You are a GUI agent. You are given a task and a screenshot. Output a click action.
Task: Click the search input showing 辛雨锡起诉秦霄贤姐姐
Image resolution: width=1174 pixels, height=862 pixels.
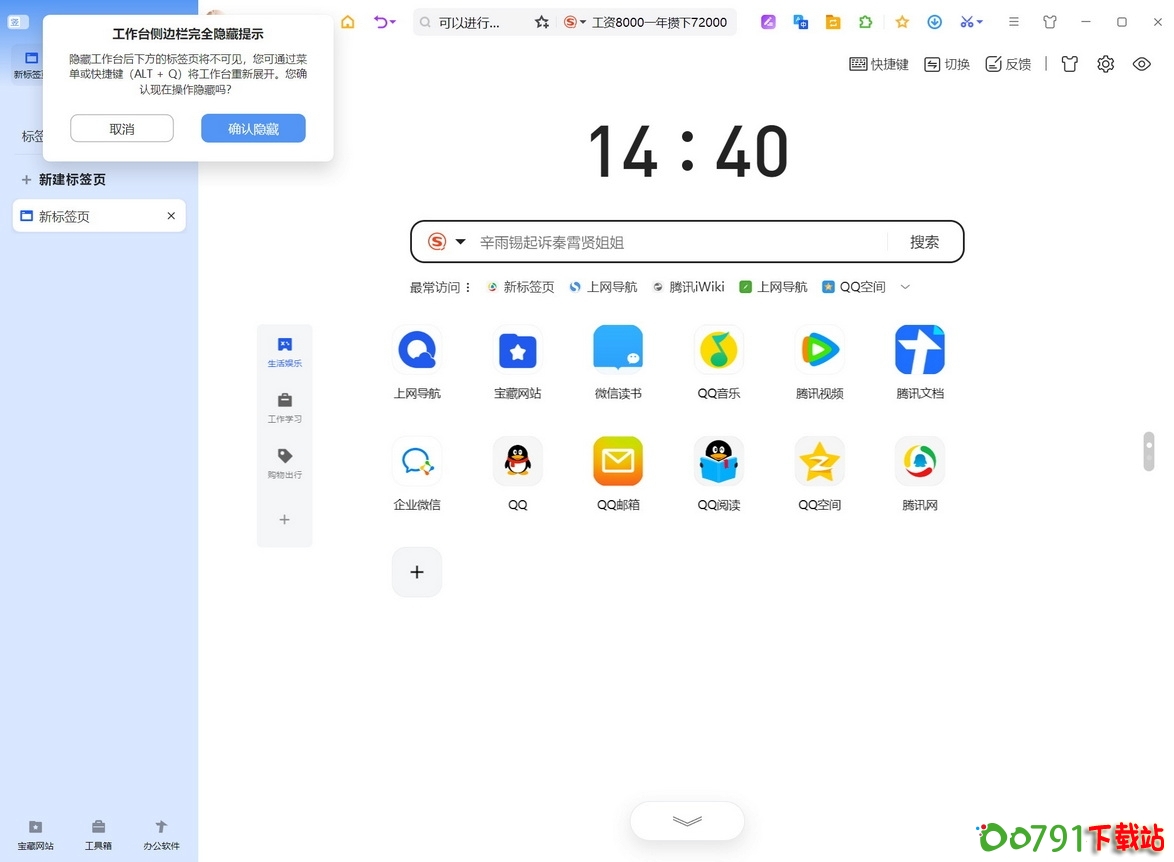coord(660,241)
